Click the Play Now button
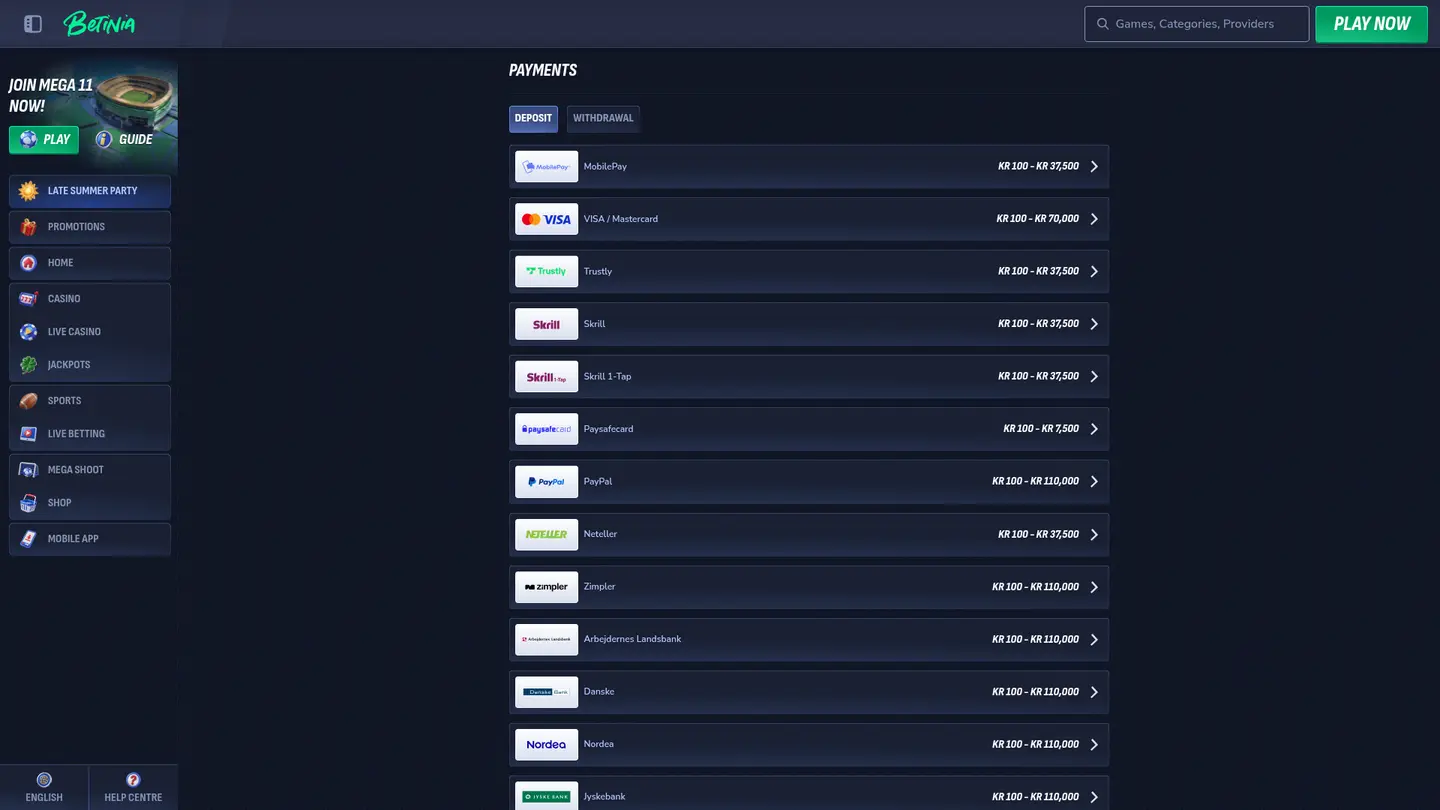1440x810 pixels. [x=1372, y=24]
